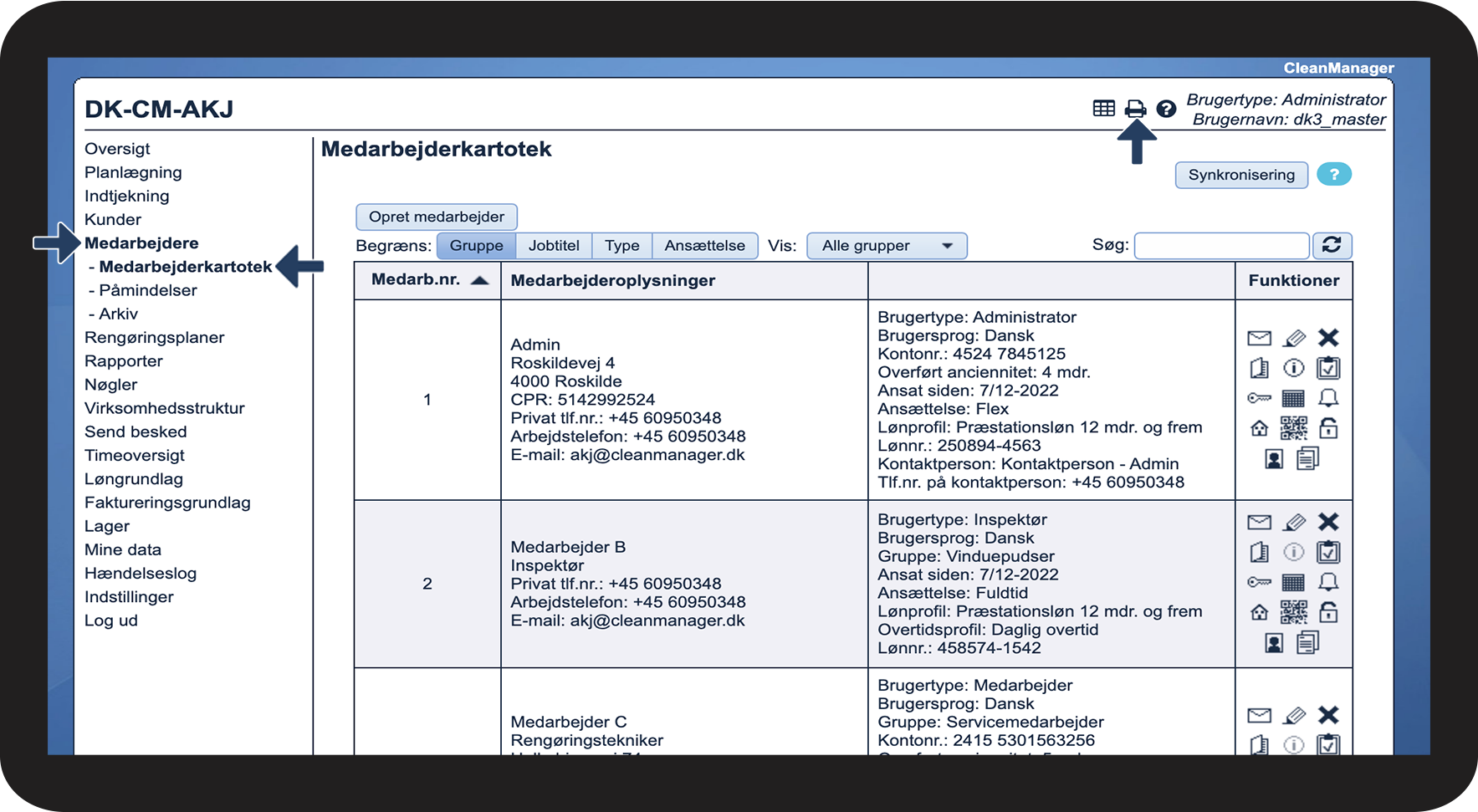This screenshot has width=1478, height=812.
Task: Open Nøgler in the sidebar
Action: (x=111, y=384)
